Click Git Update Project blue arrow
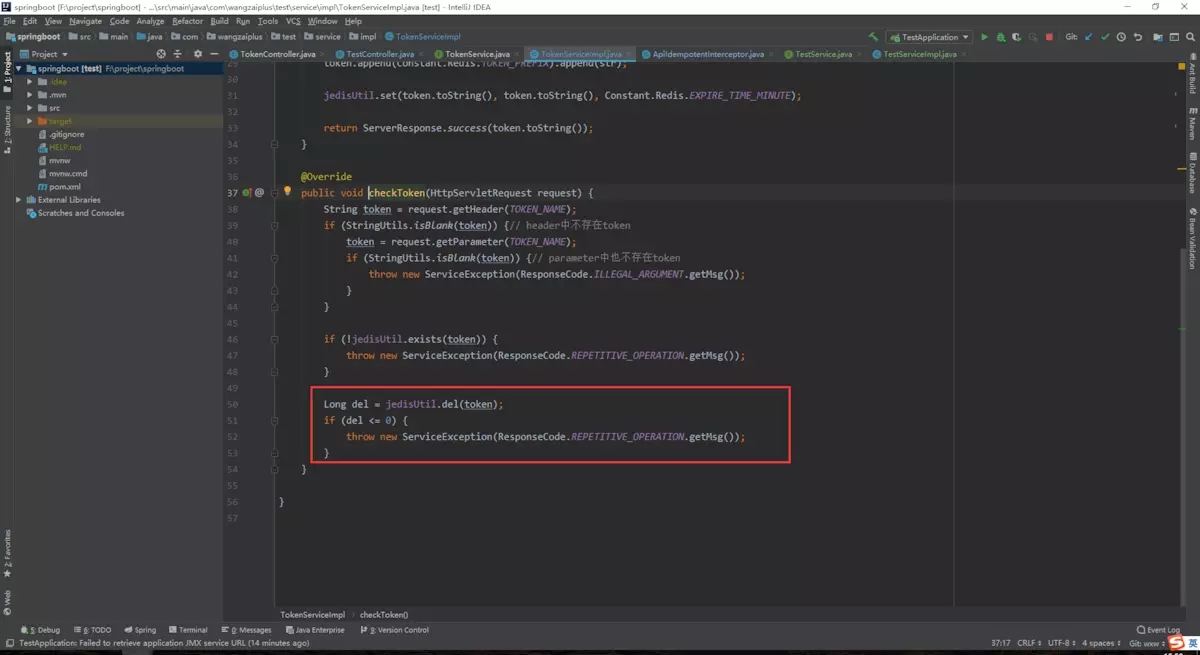Screen dimensions: 1200x655 point(1089,37)
